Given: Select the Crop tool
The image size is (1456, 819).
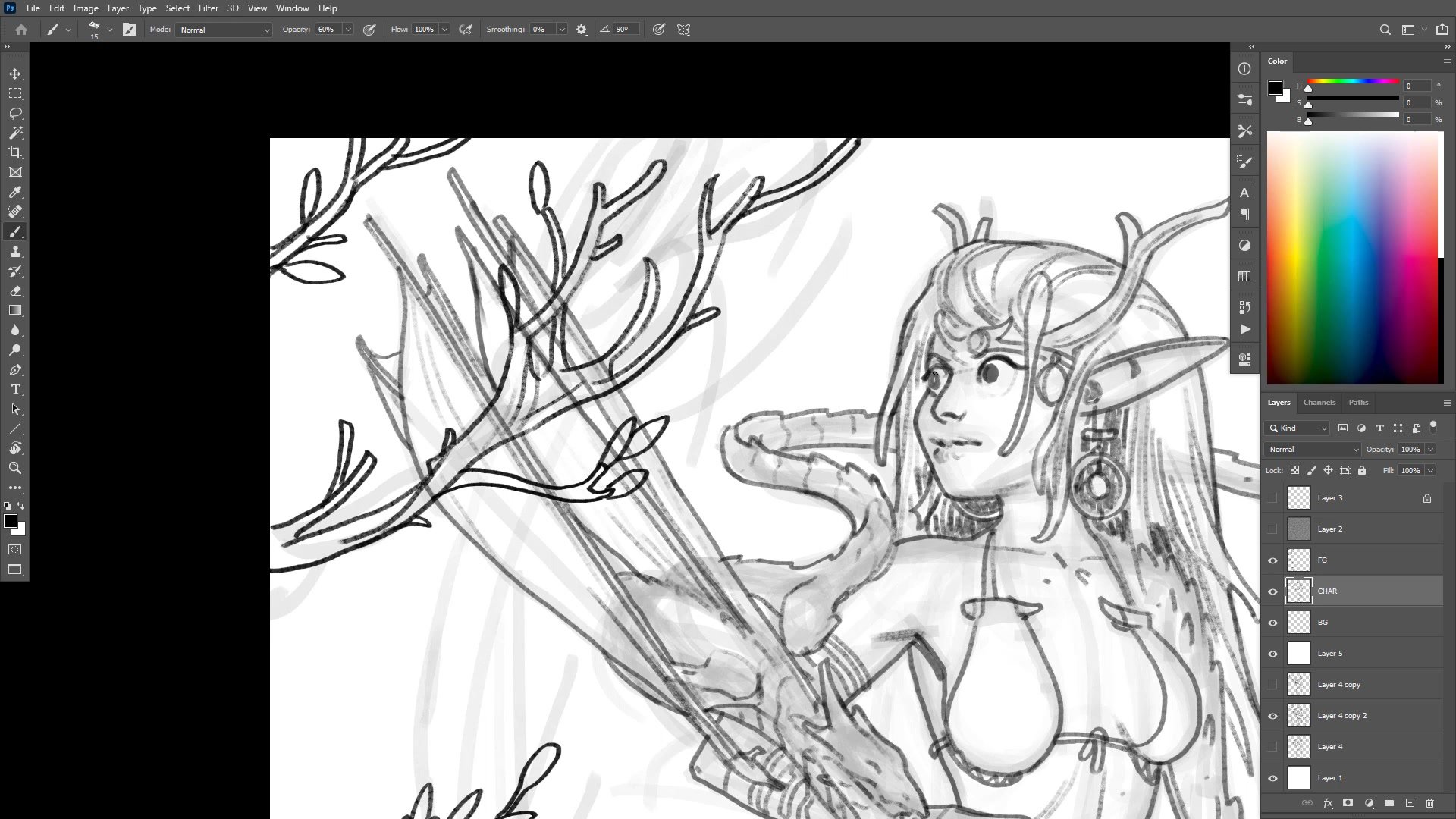Looking at the screenshot, I should click(15, 152).
